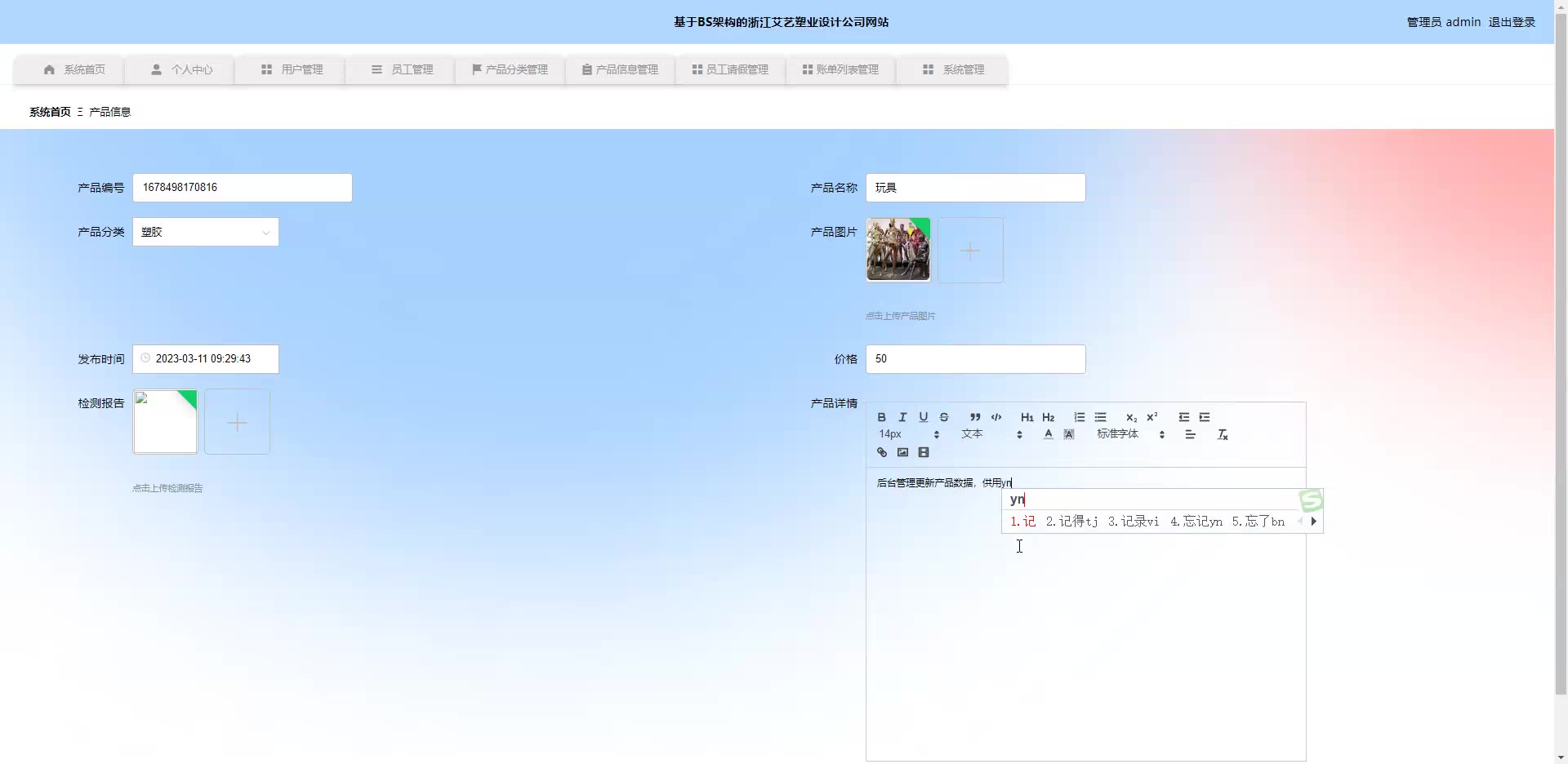Screen dimensions: 1568x764
Task: Insert a video into product details
Action: click(924, 452)
